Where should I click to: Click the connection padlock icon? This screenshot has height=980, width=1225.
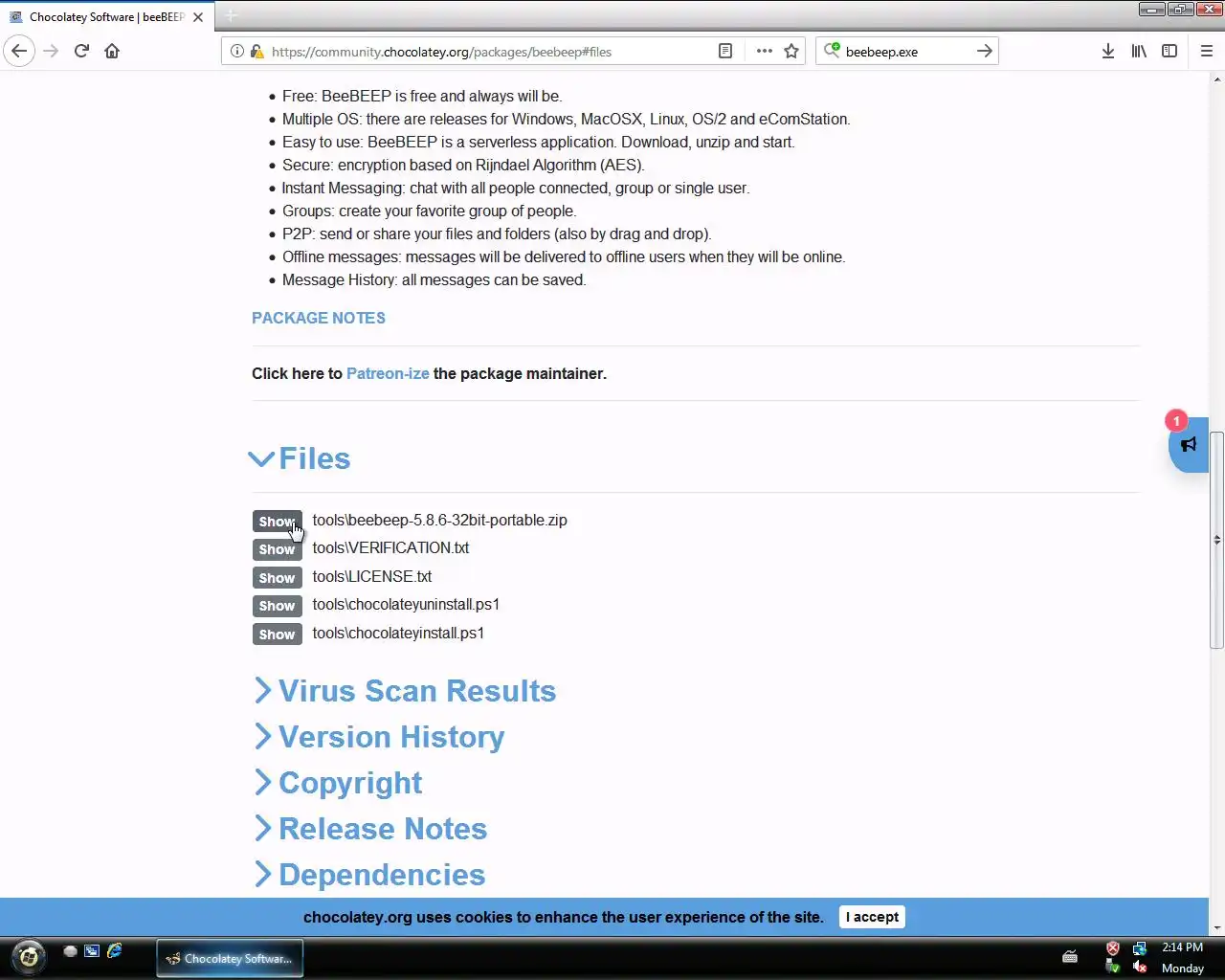256,52
